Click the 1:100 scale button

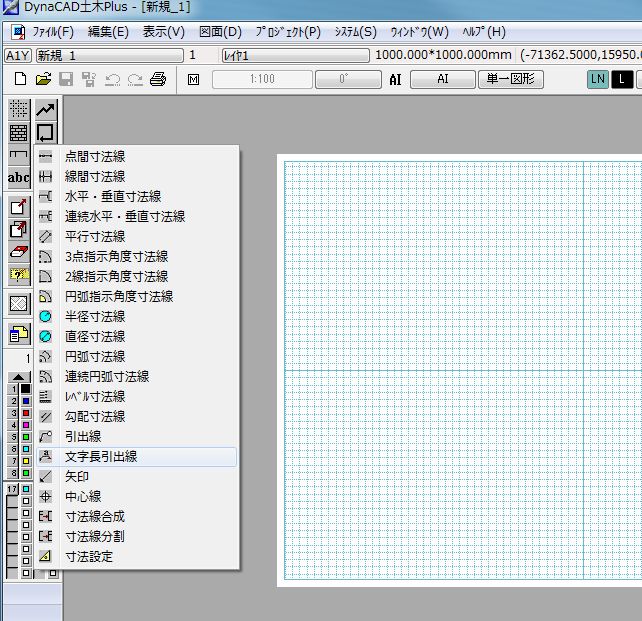262,79
